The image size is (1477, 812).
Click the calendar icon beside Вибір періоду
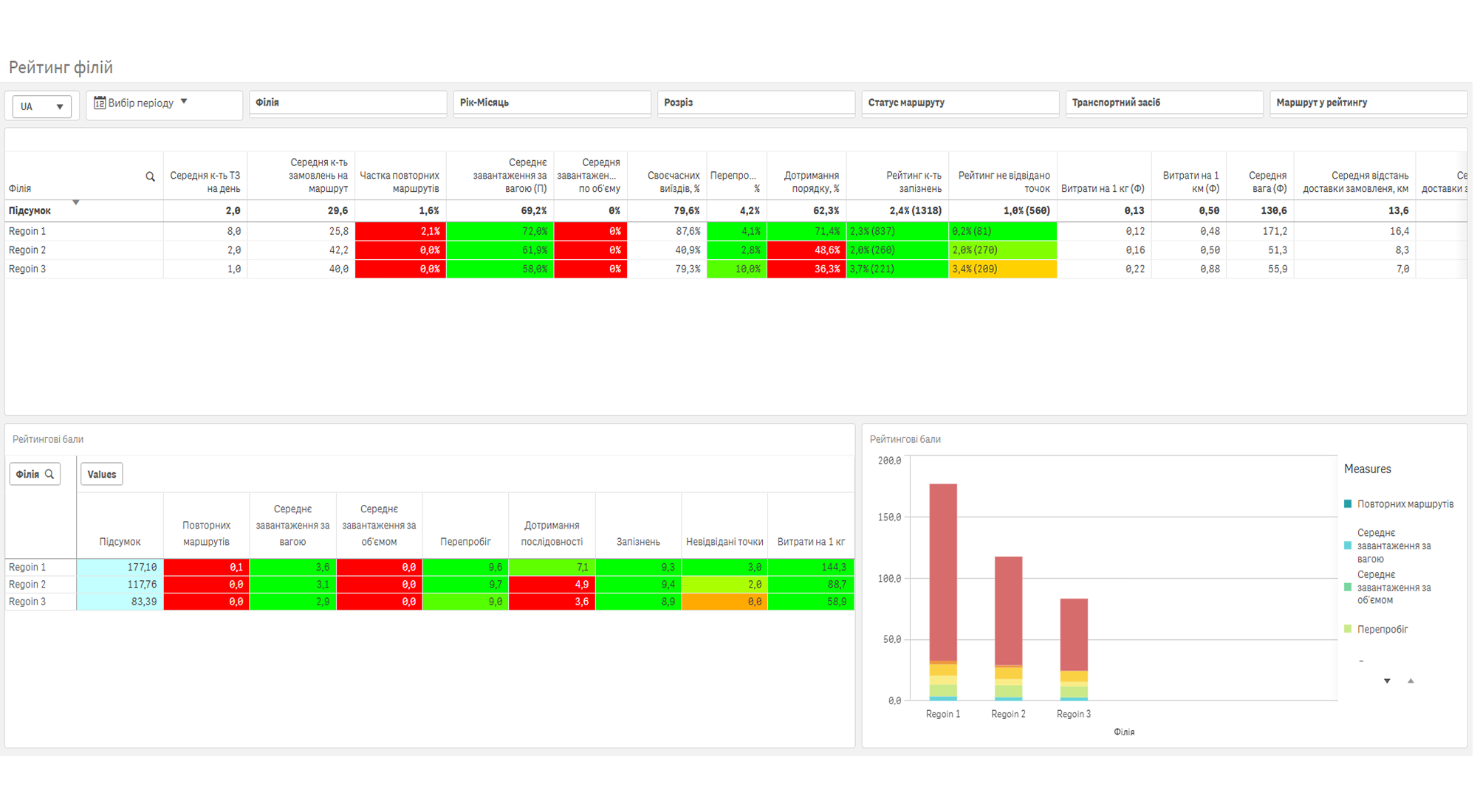click(100, 103)
